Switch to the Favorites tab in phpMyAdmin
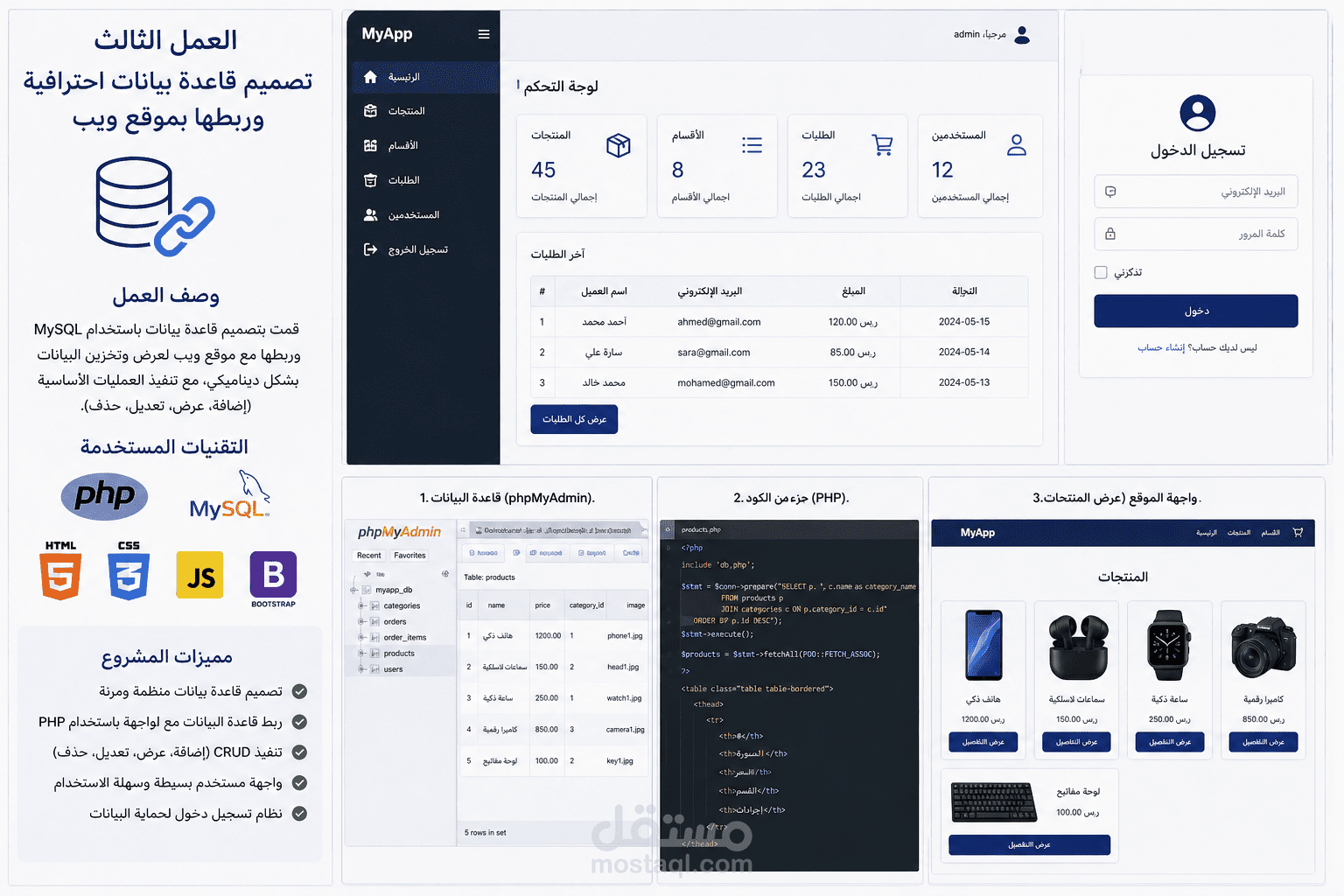 (409, 556)
